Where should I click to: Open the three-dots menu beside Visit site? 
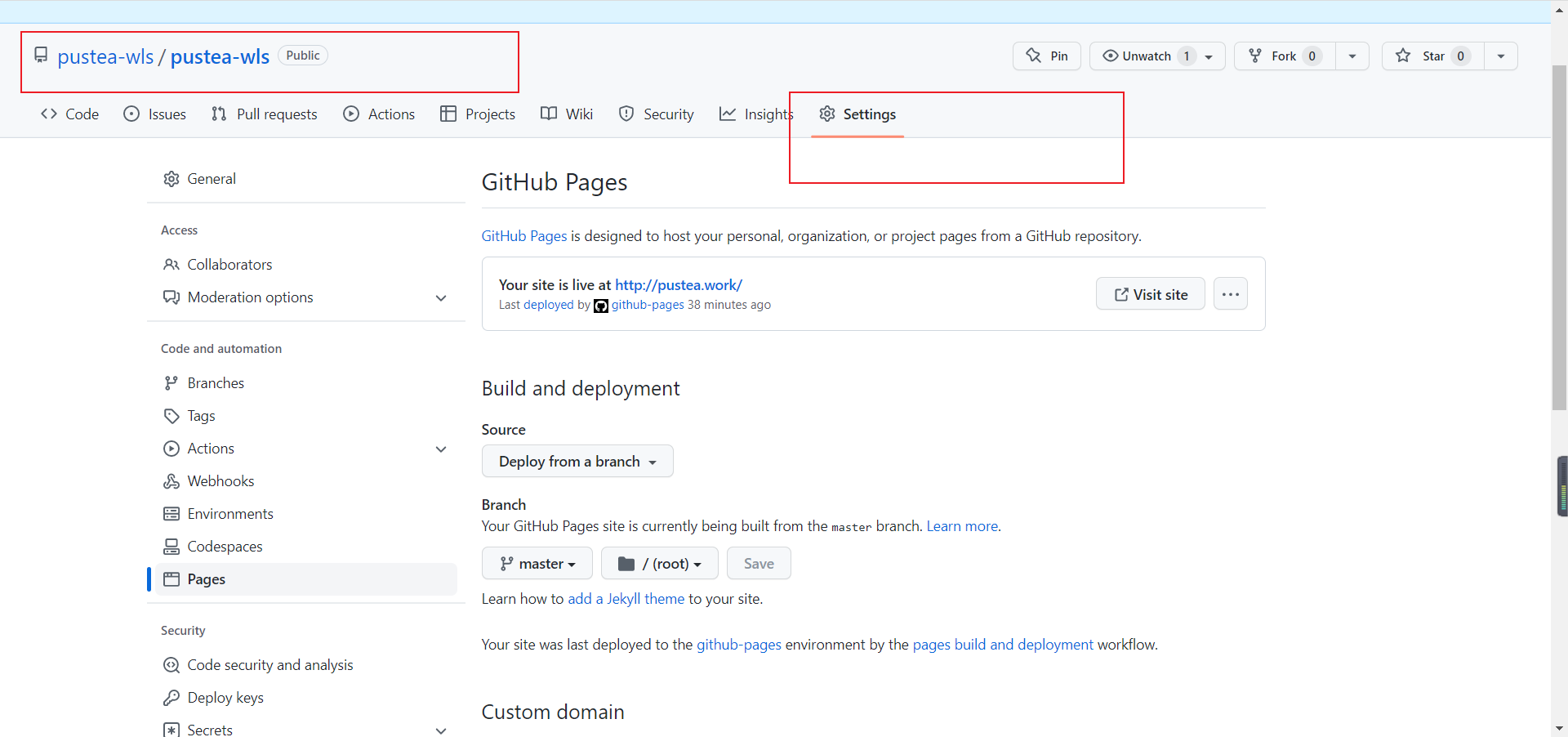(1230, 295)
